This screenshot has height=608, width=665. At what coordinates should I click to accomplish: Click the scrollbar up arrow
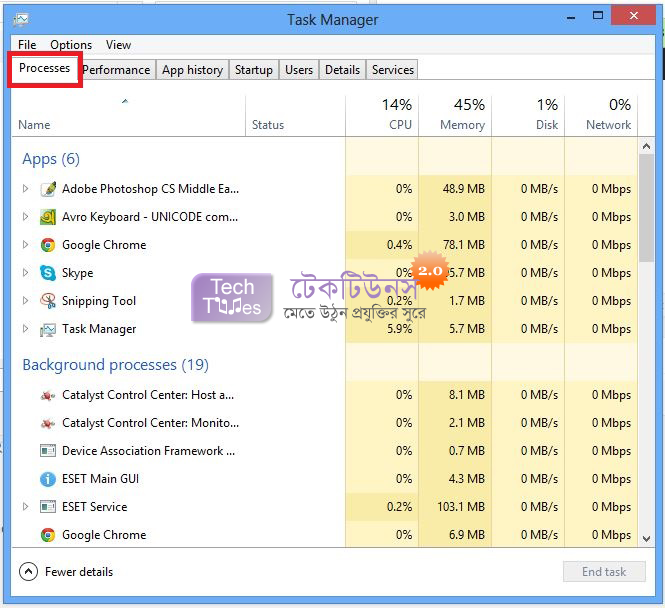point(646,146)
